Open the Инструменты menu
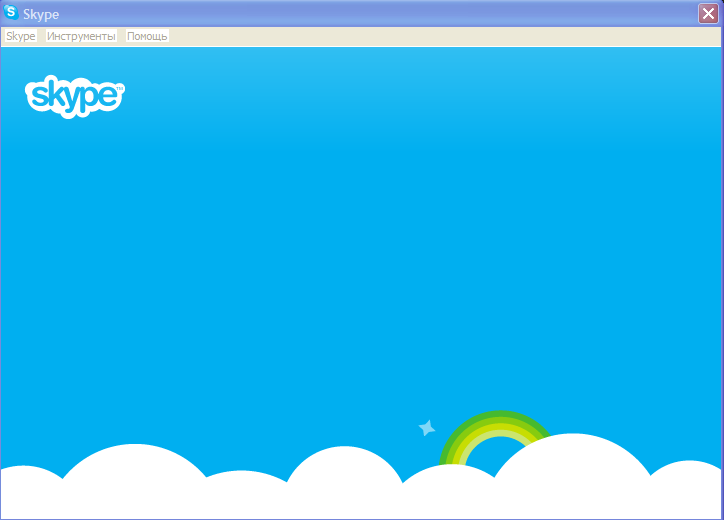This screenshot has height=520, width=724. click(81, 36)
